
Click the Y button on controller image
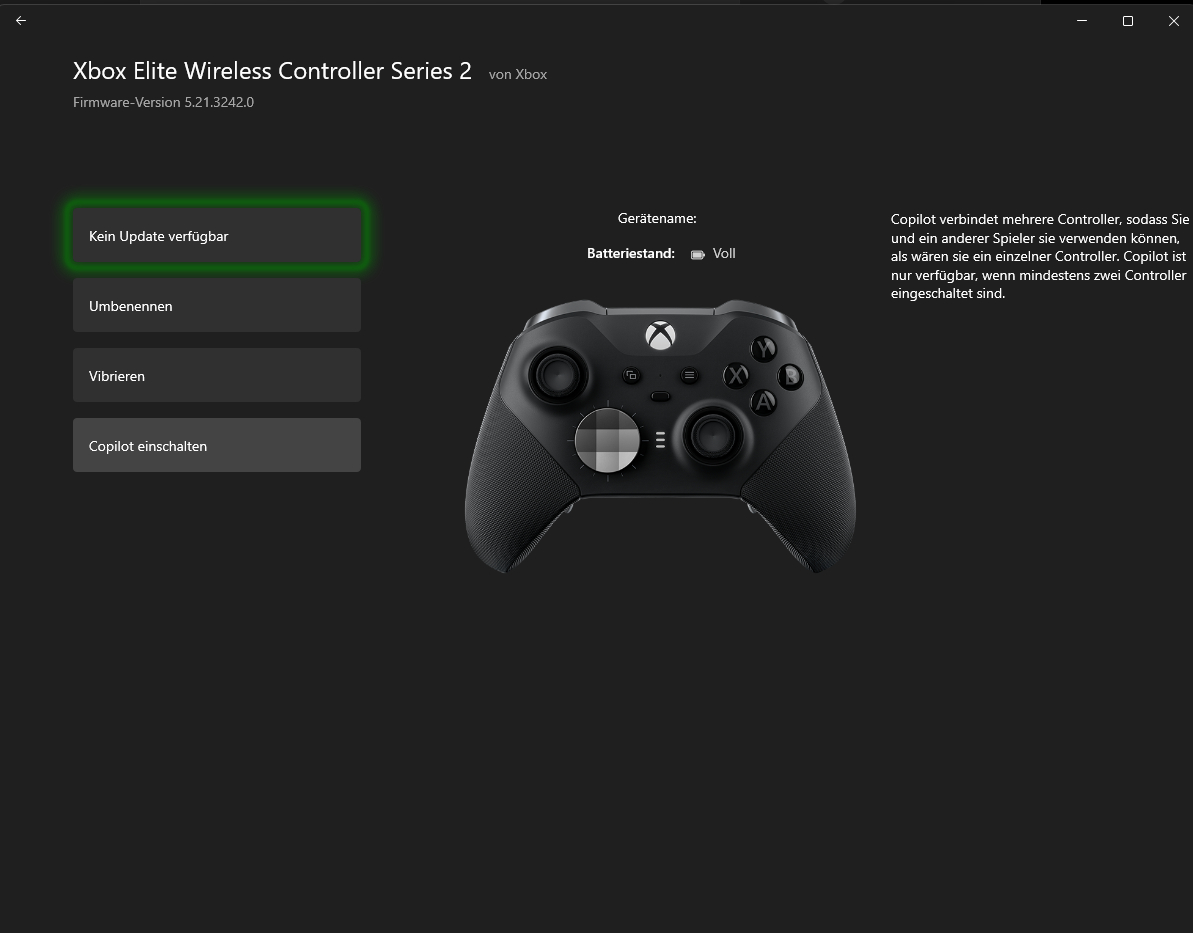(764, 349)
